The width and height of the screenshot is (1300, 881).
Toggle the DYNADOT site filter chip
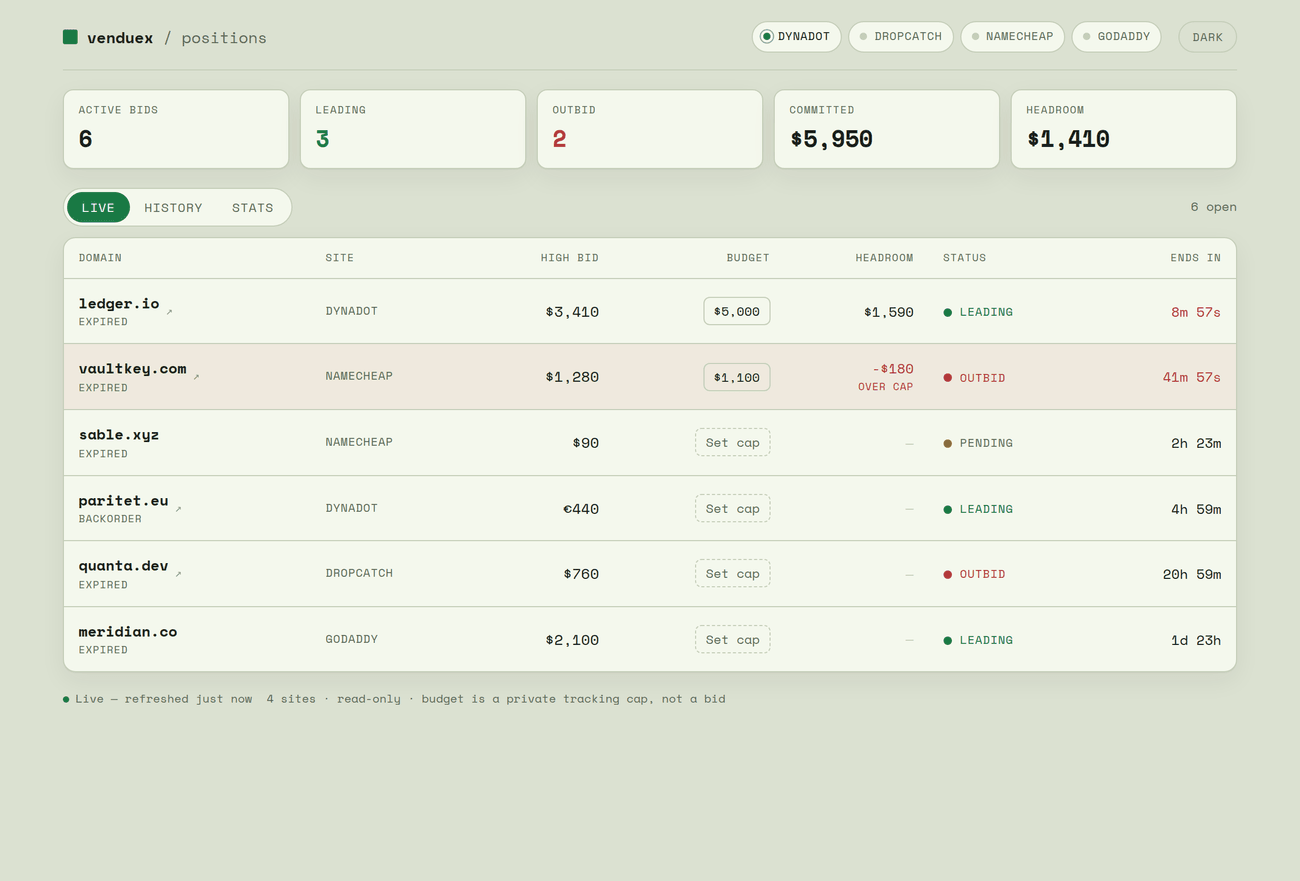click(x=796, y=37)
